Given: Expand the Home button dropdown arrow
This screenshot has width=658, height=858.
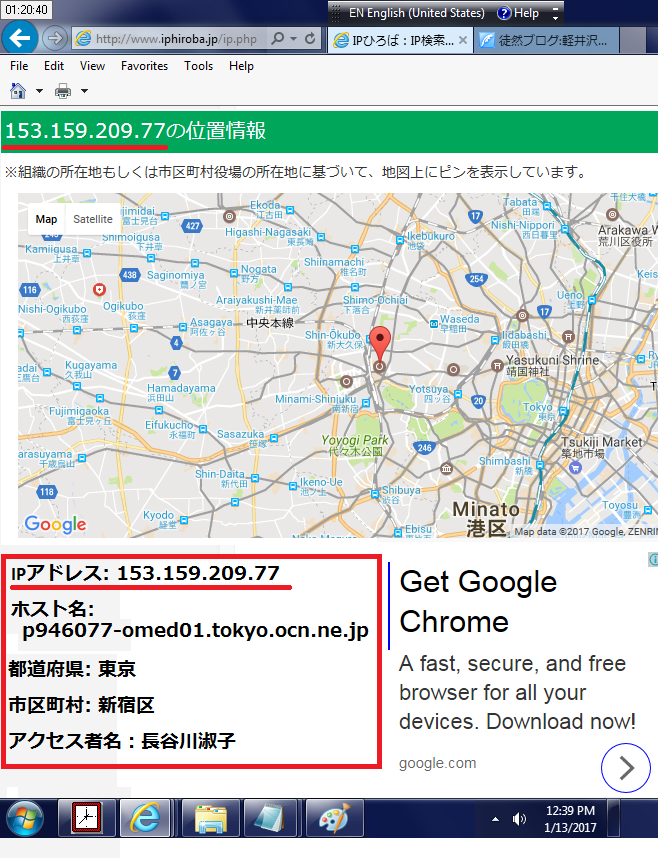Looking at the screenshot, I should click(39, 91).
